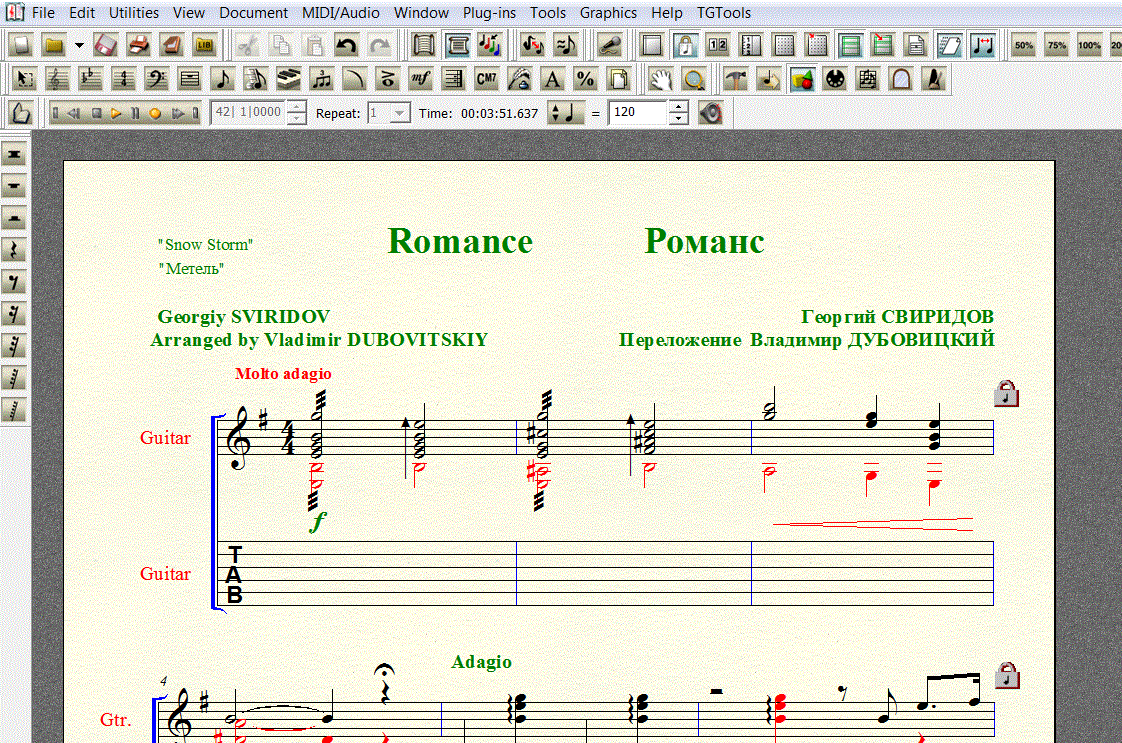Select the Staff tool treble clef icon
Screen dimensions: 1122x743
click(57, 79)
